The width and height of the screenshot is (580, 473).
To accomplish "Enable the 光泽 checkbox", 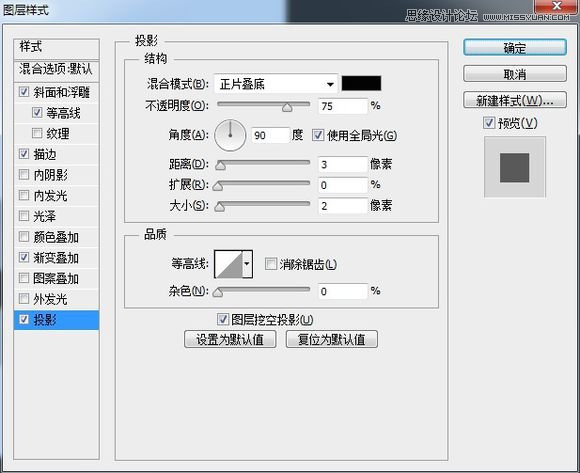I will click(24, 216).
